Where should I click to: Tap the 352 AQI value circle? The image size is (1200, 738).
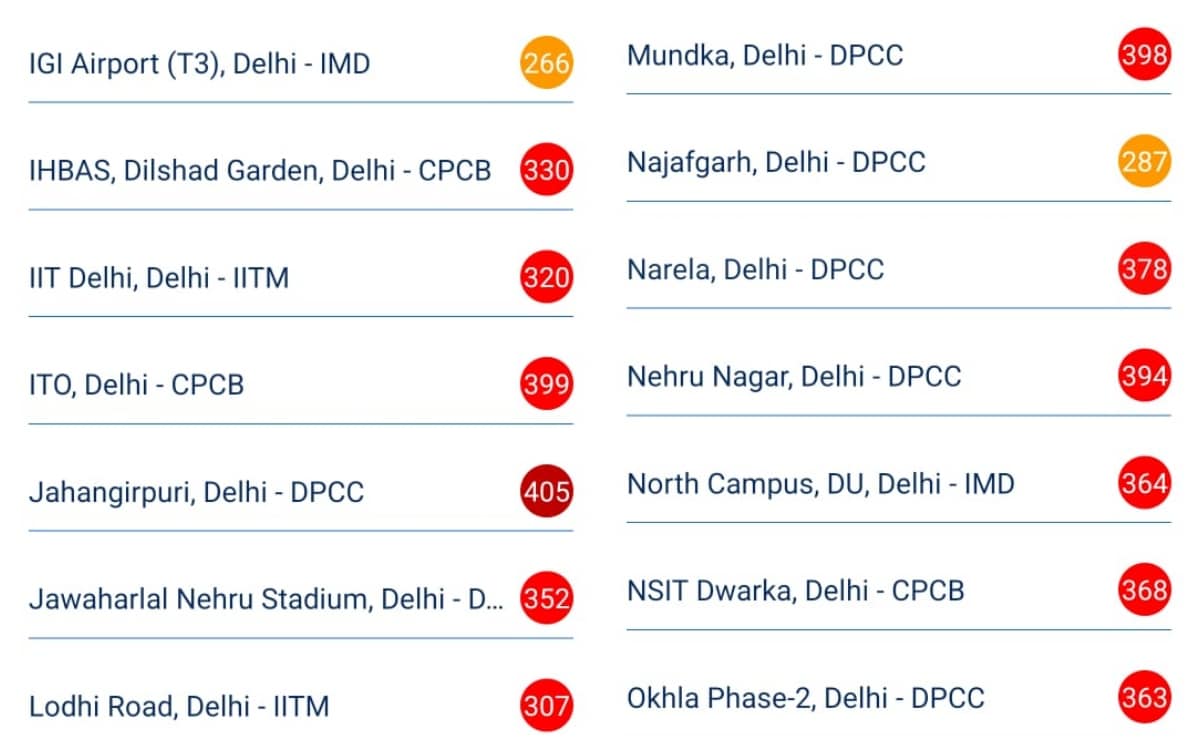click(546, 599)
